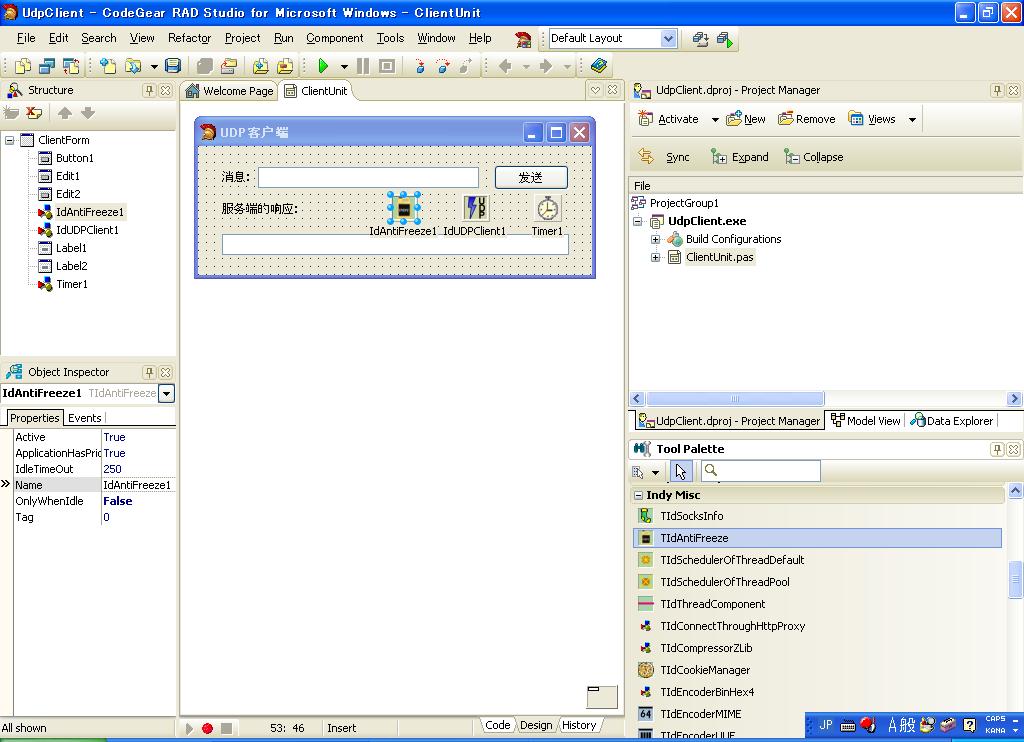Click the help contents book icon
The width and height of the screenshot is (1024, 742).
(x=599, y=66)
